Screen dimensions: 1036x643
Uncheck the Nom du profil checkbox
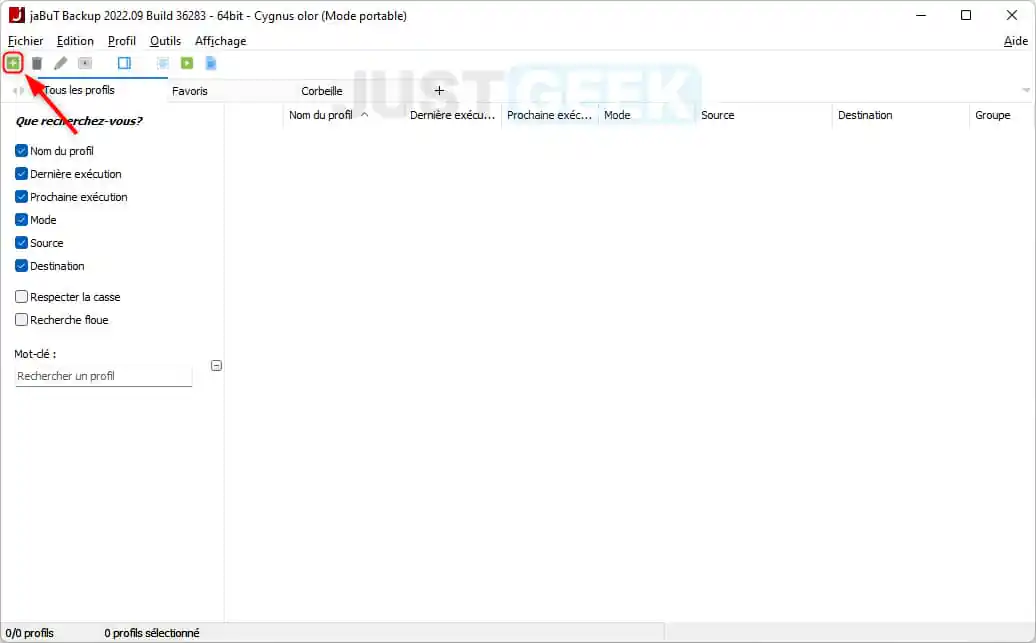tap(21, 151)
